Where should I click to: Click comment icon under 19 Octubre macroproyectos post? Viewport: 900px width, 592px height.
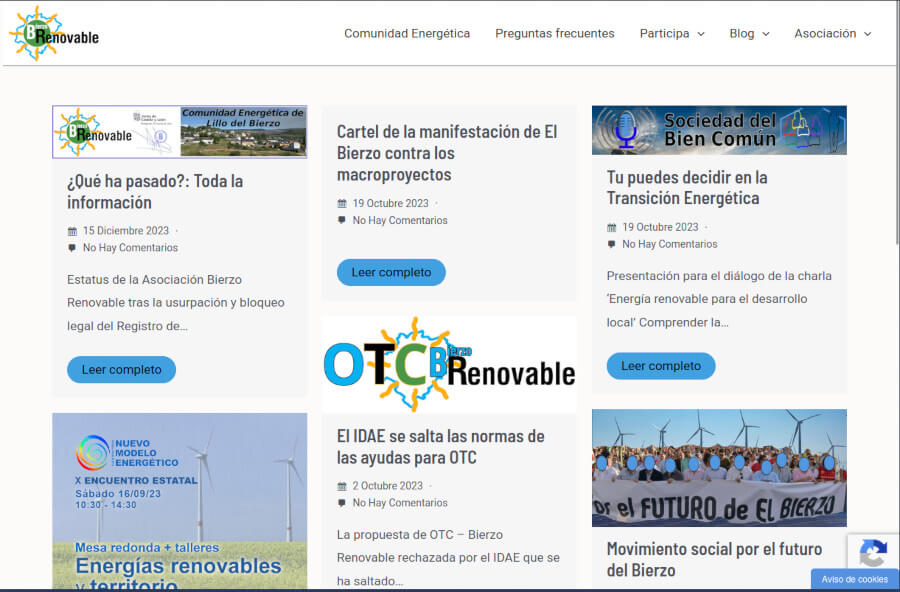[342, 220]
